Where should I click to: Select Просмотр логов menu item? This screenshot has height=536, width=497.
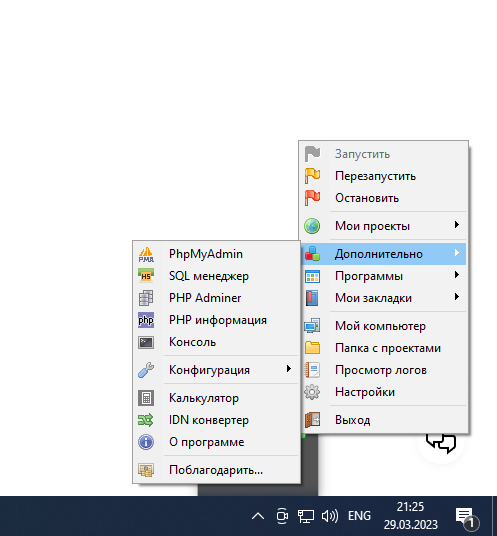[x=384, y=370]
